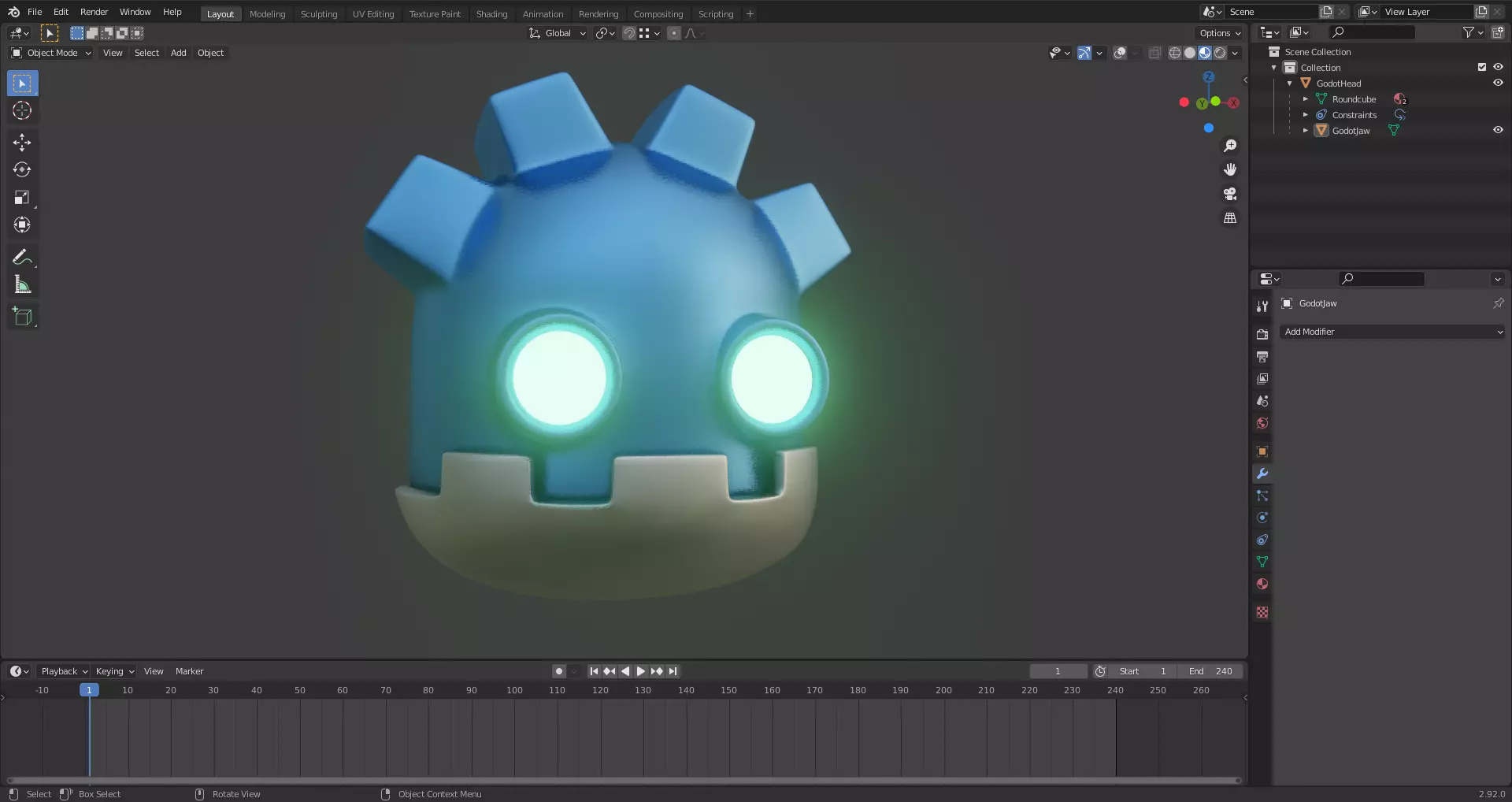Choose the Move tool
This screenshot has width=1512, height=802.
[22, 143]
